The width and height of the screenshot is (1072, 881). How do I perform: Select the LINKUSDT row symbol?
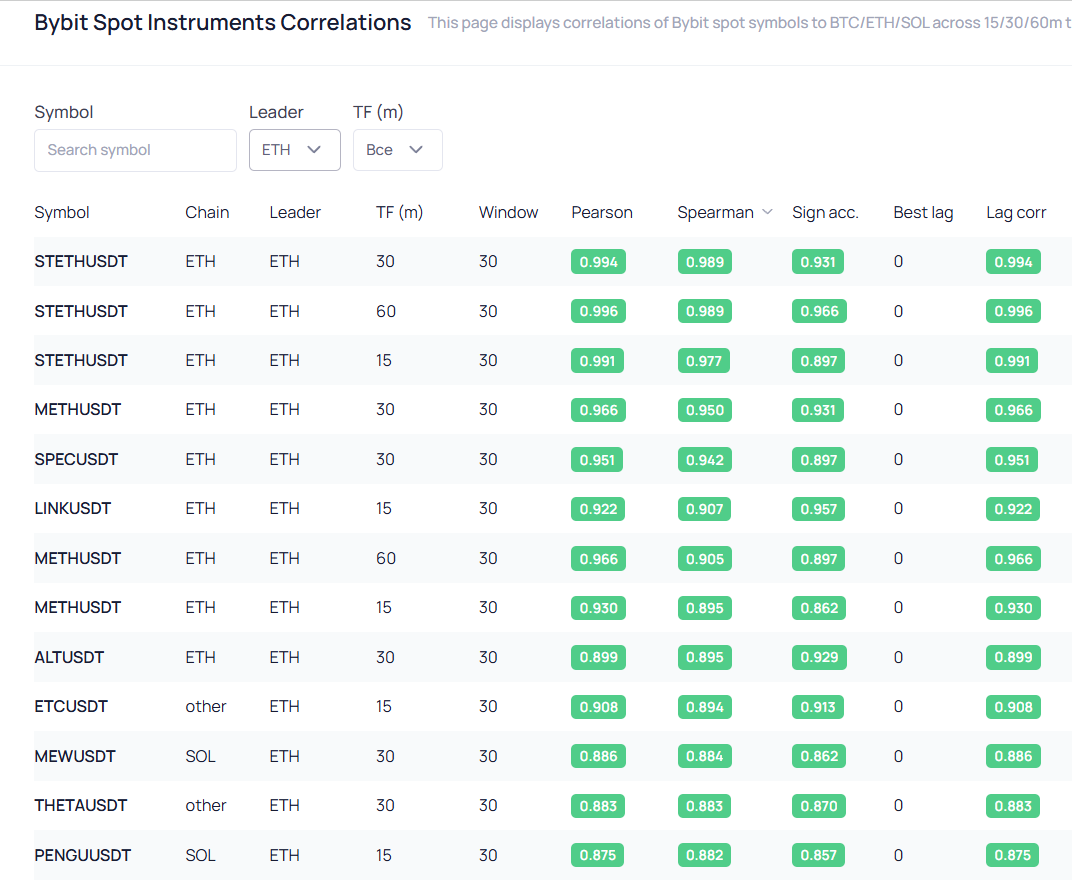pos(72,508)
